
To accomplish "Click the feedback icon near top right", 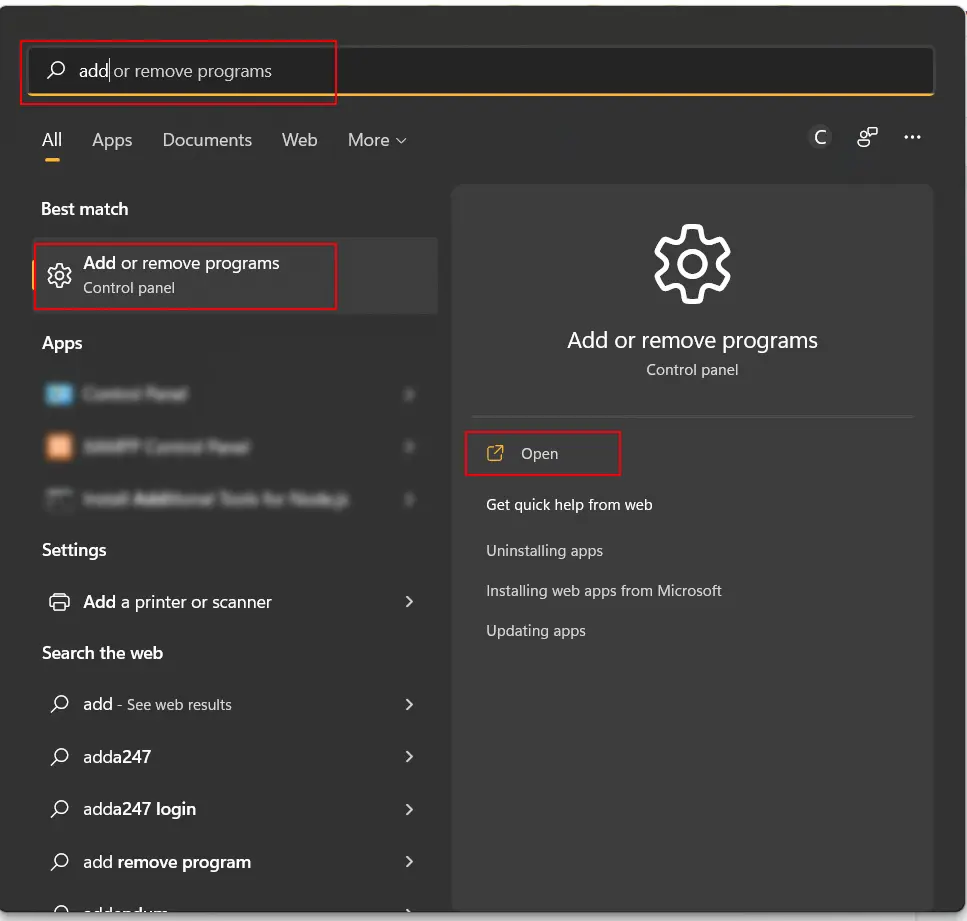I will tap(866, 137).
